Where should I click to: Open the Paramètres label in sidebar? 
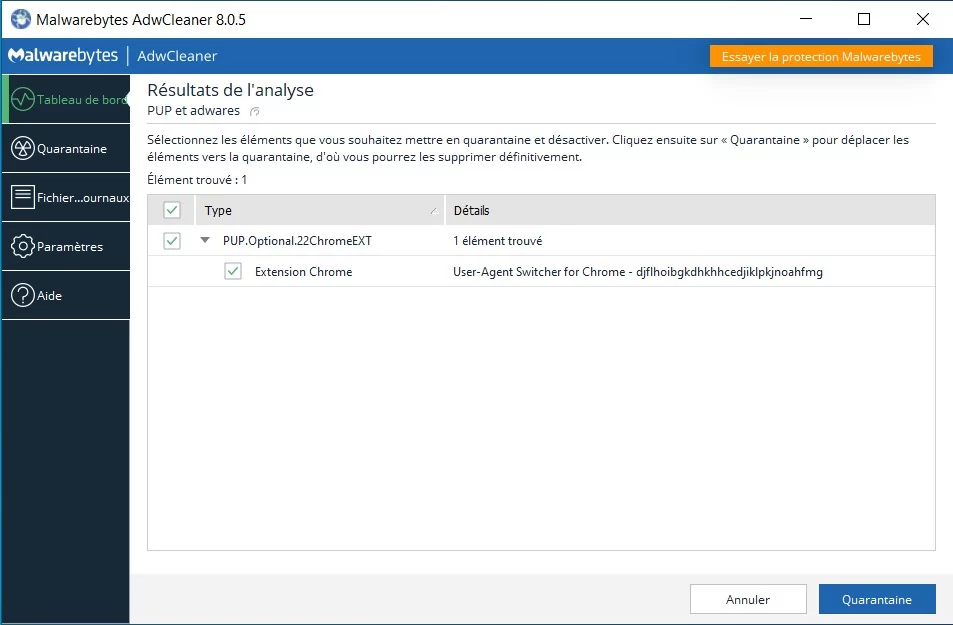pyautogui.click(x=70, y=247)
